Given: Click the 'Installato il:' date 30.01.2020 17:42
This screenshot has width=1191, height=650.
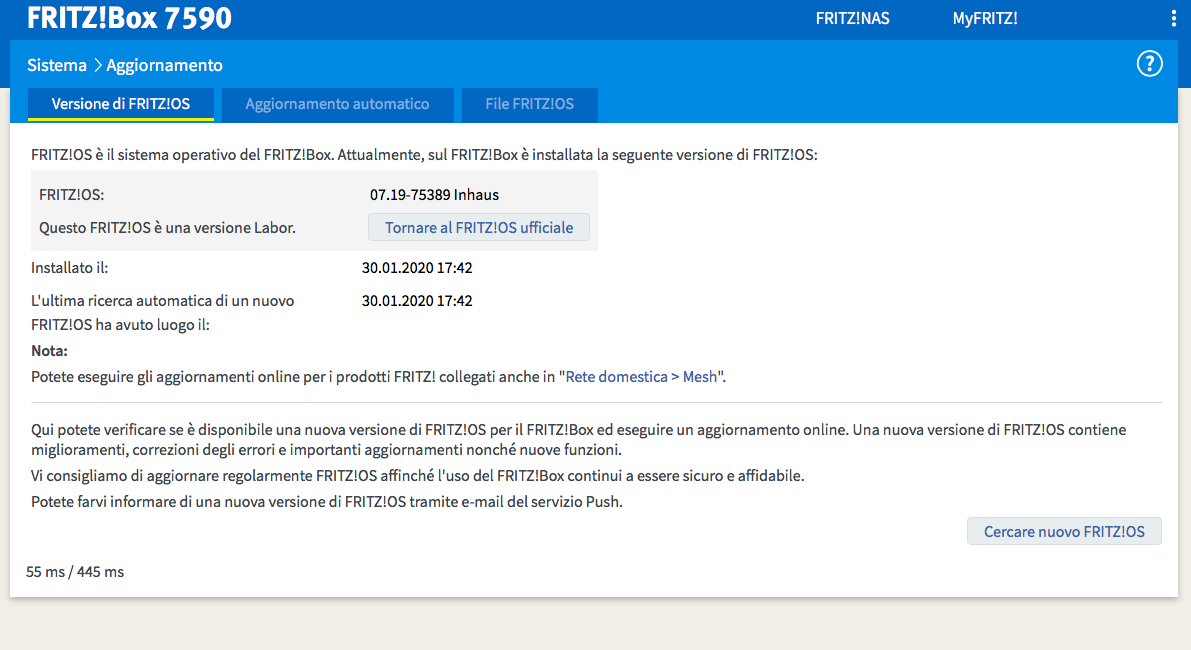Looking at the screenshot, I should click(x=416, y=267).
